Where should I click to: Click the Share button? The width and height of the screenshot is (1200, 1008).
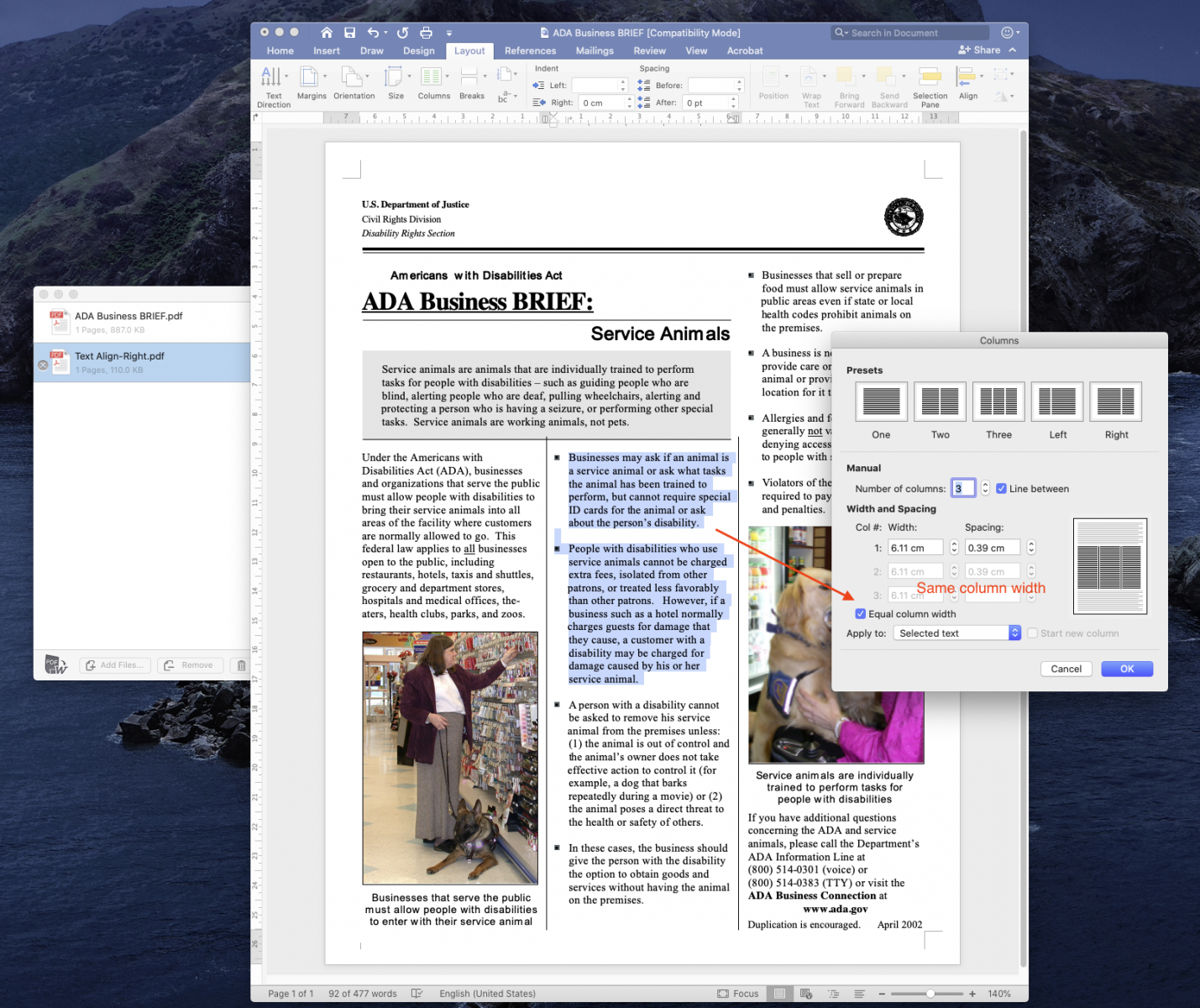[979, 50]
